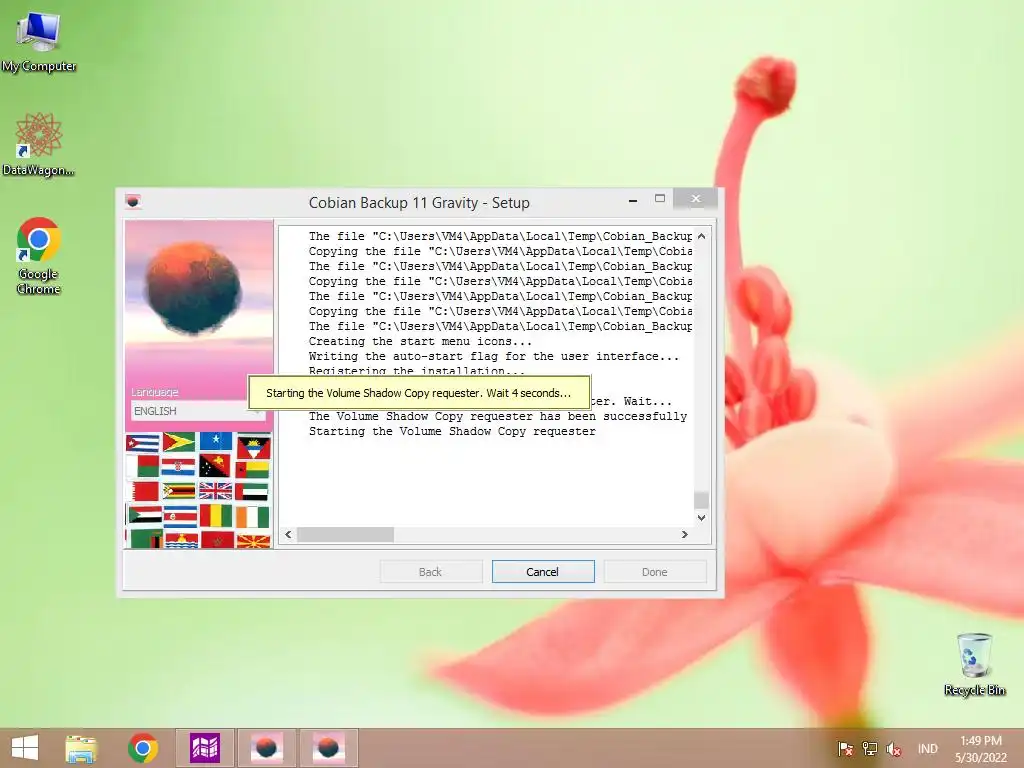Click the Cancel button in the setup
Screen dimensions: 1024x768
point(543,571)
